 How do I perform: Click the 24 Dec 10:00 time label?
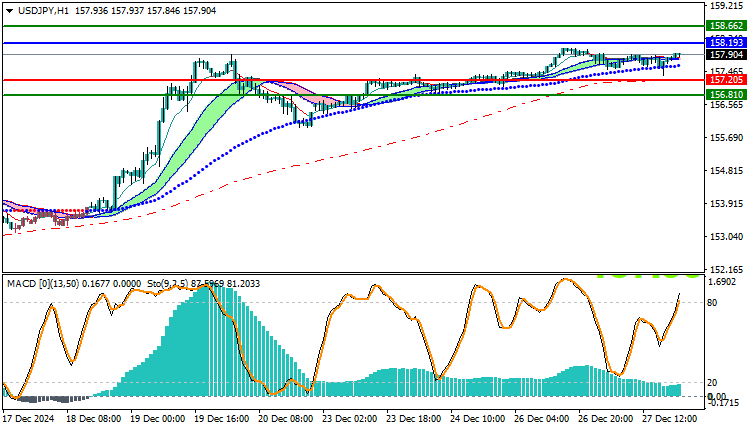pos(477,419)
